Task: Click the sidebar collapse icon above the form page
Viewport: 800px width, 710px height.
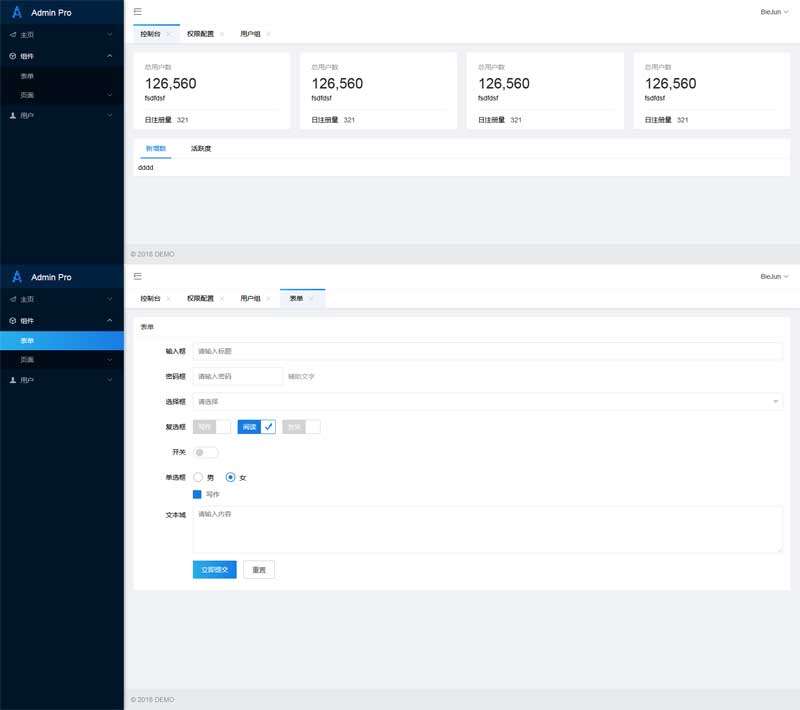Action: point(137,275)
